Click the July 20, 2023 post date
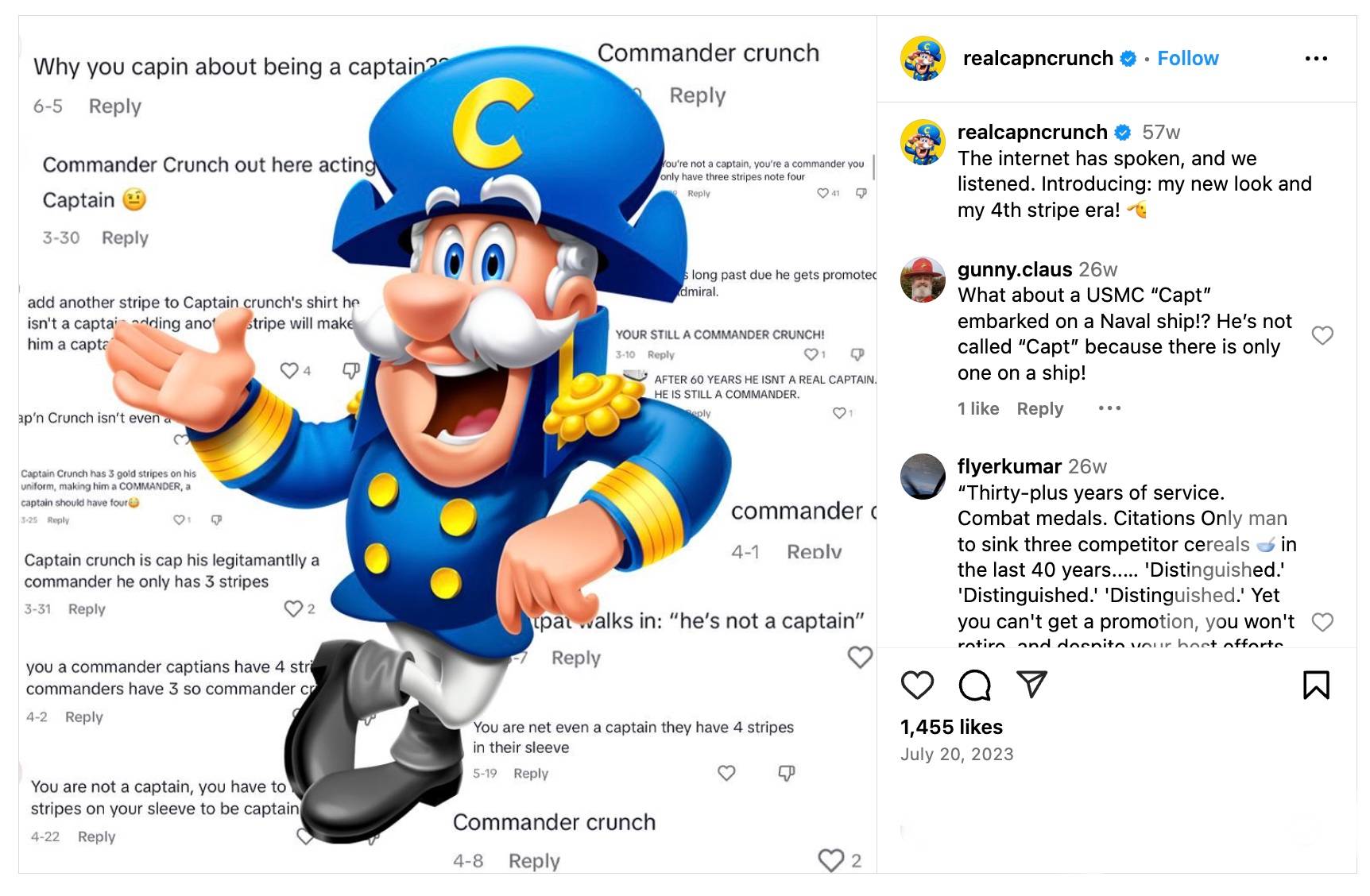This screenshot has width=1370, height=896. coord(957,754)
